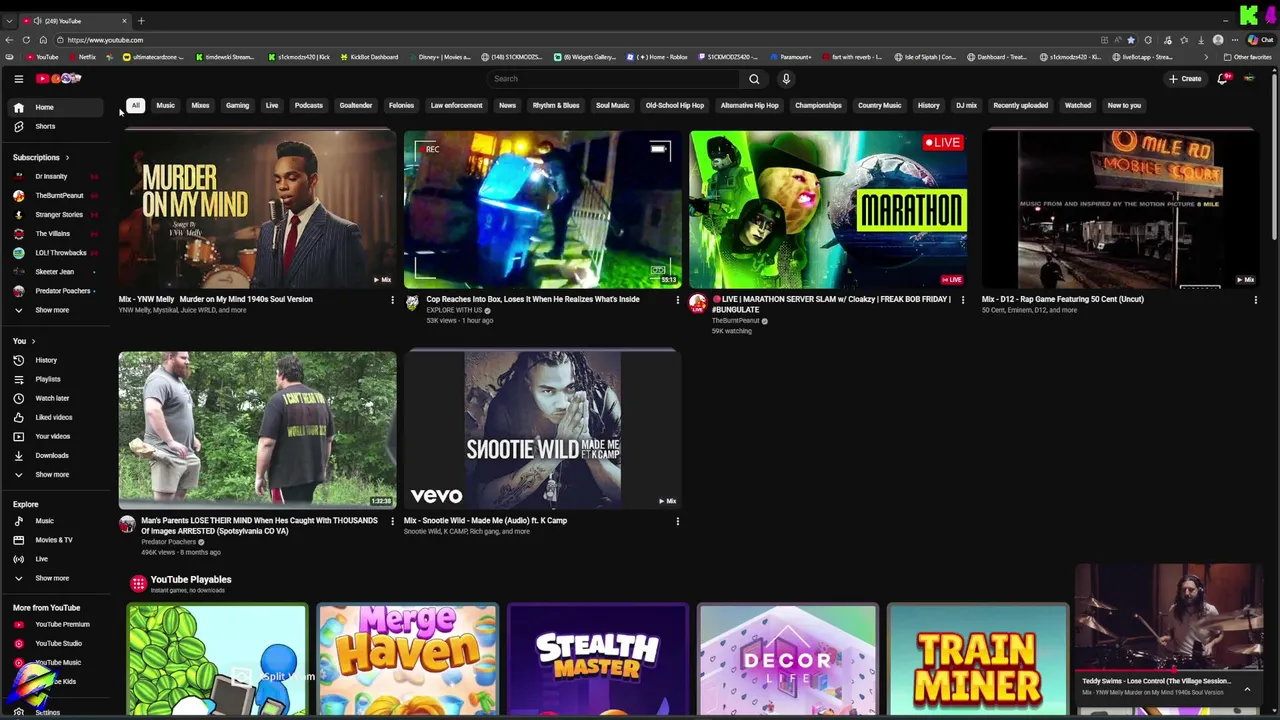This screenshot has height=720, width=1280.
Task: Click the browser back arrow
Action: click(x=9, y=40)
